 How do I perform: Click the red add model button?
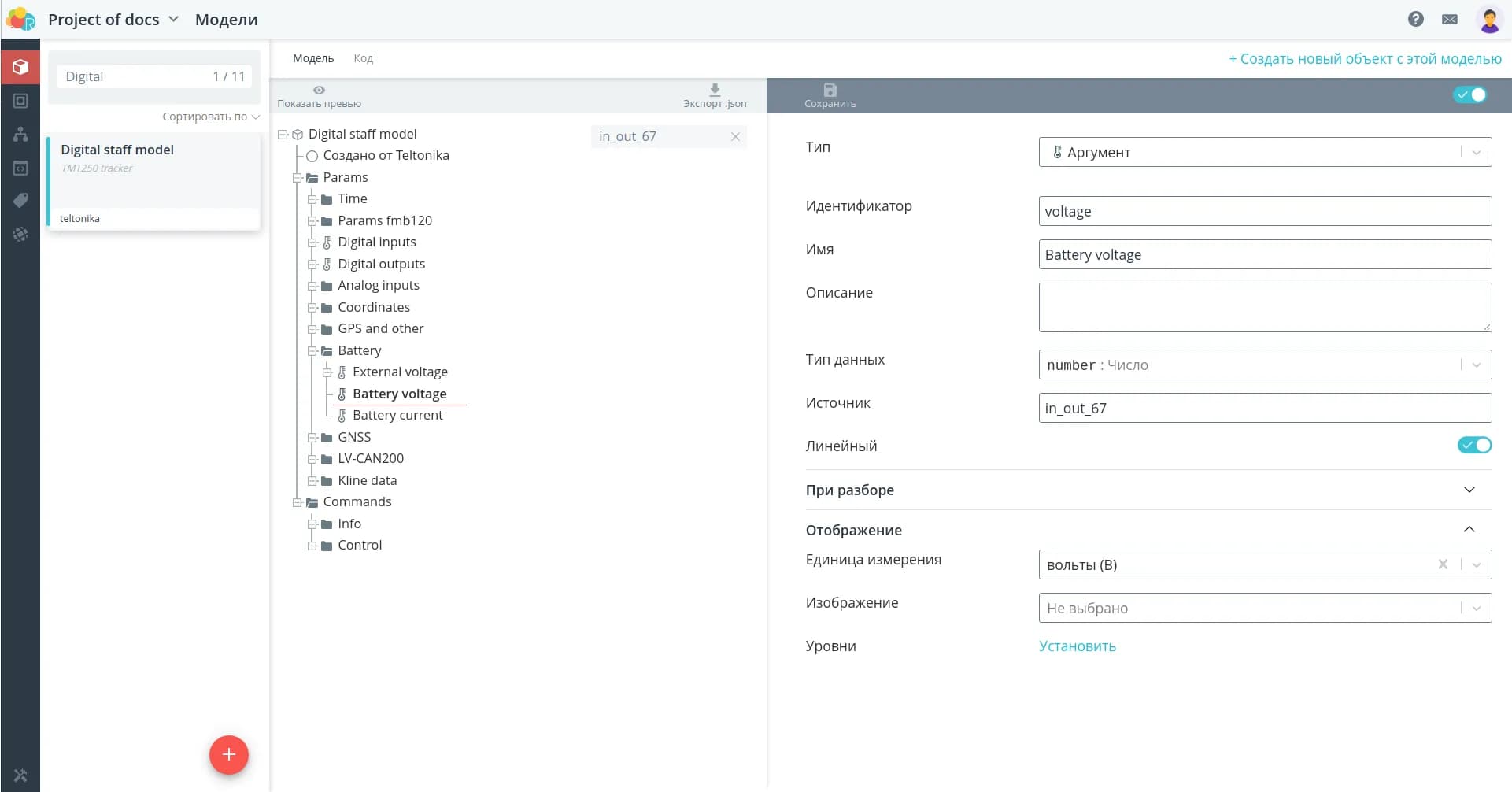pos(228,754)
